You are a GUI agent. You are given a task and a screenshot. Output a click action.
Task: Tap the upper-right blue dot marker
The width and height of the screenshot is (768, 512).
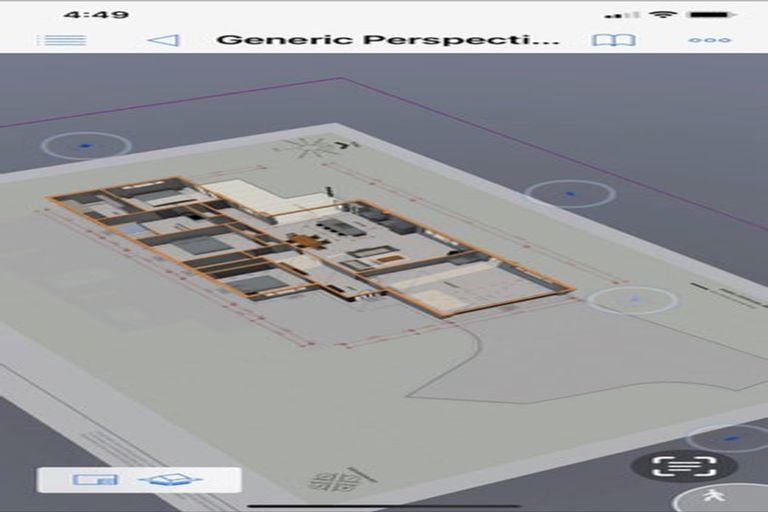pos(570,193)
